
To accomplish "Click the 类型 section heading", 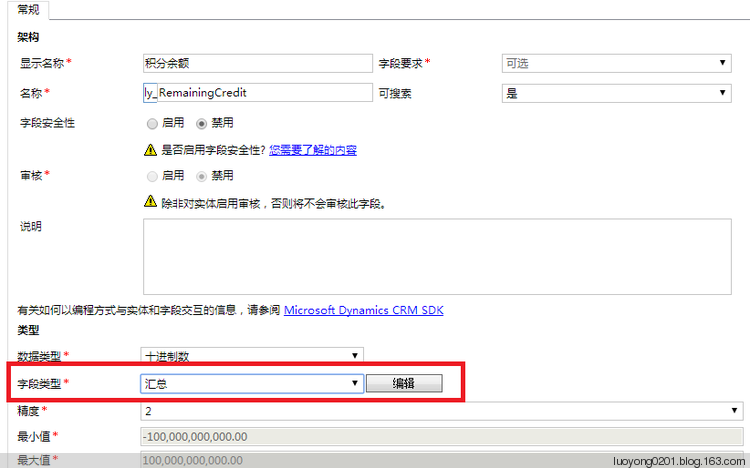I will coord(28,330).
